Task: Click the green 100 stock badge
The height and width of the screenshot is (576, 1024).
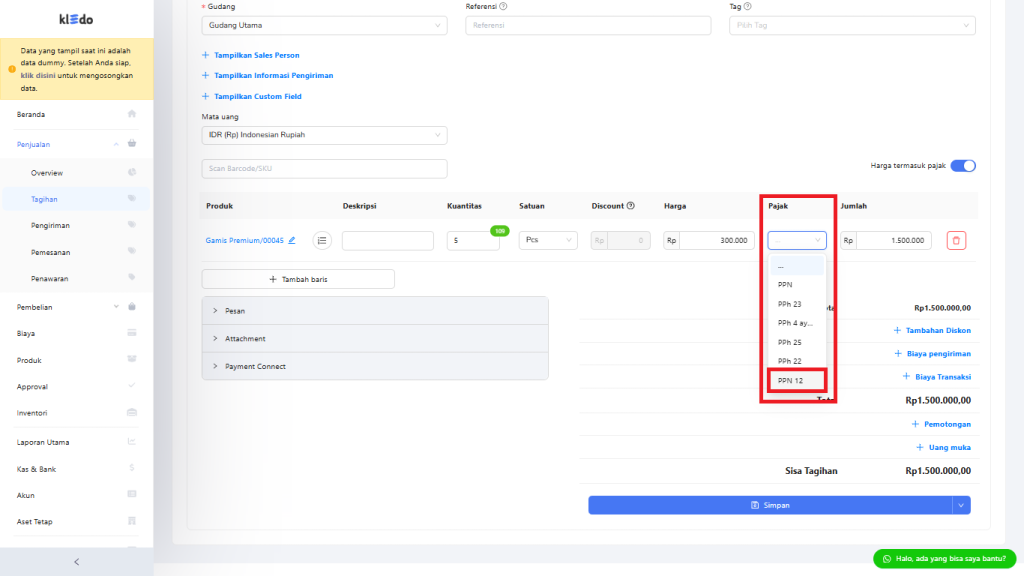Action: (x=500, y=231)
